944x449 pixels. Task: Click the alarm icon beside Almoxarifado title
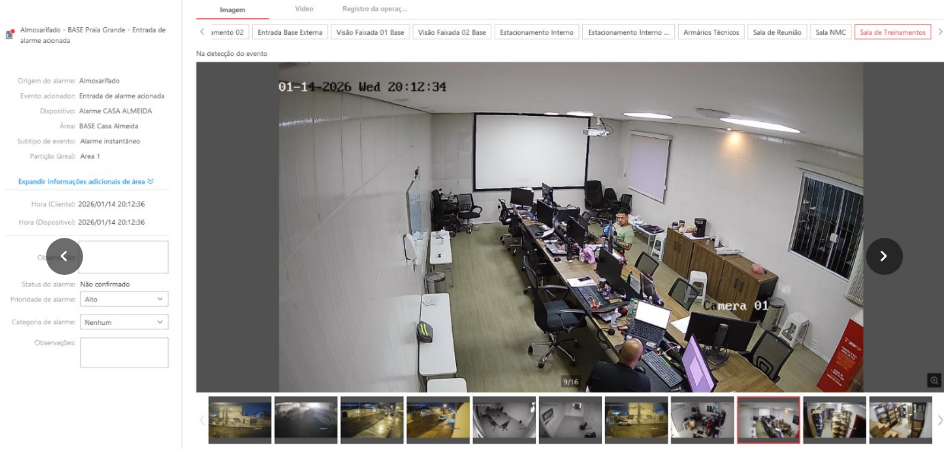tap(10, 35)
